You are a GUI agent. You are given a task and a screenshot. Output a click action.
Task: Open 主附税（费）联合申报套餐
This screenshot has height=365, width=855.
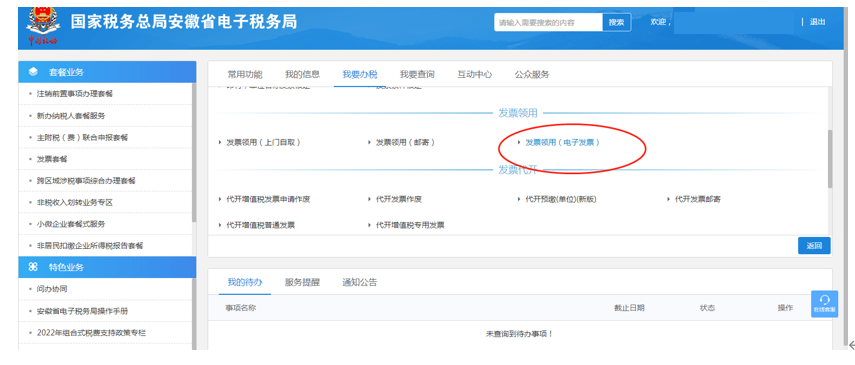82,137
